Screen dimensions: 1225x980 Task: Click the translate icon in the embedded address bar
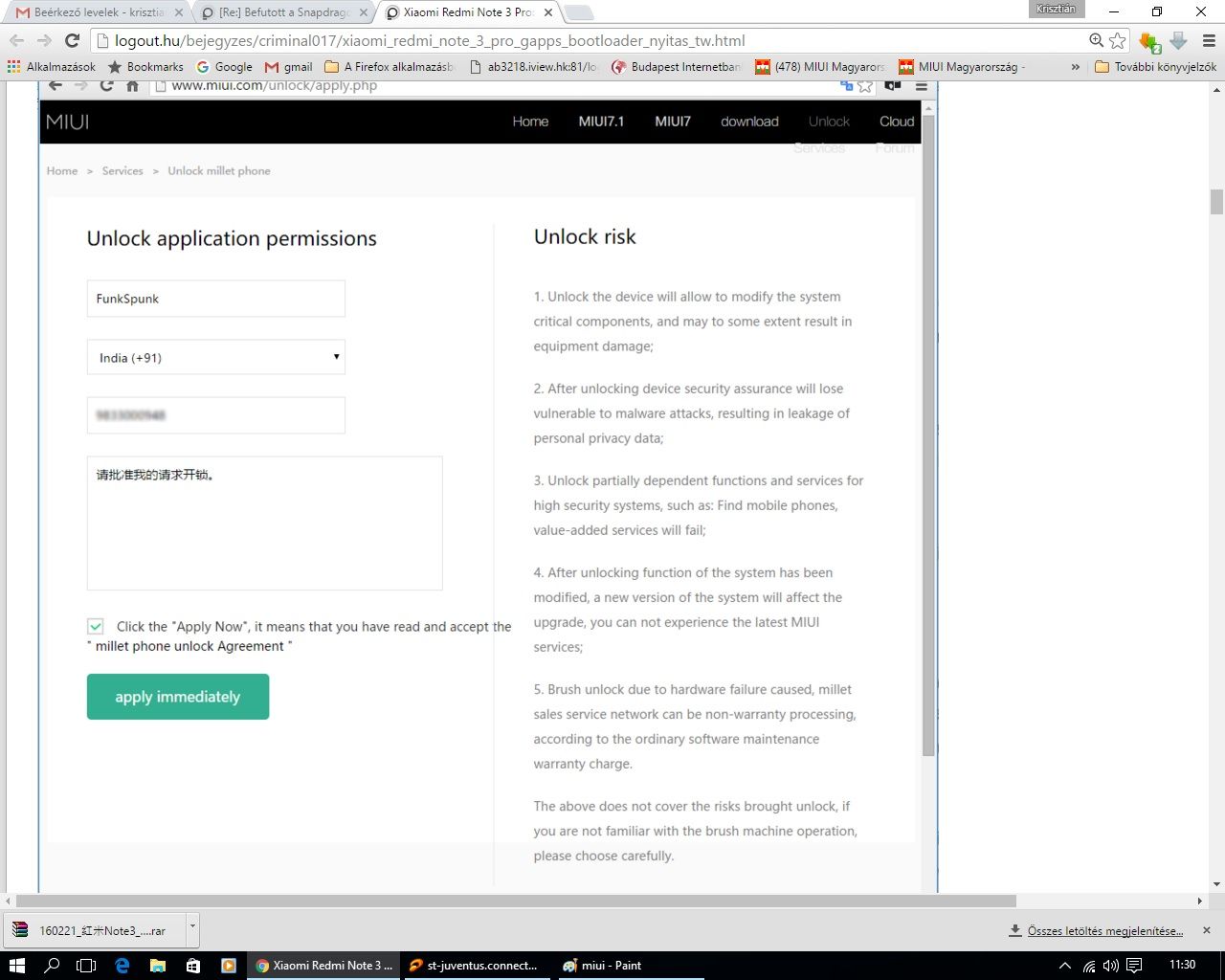[846, 86]
